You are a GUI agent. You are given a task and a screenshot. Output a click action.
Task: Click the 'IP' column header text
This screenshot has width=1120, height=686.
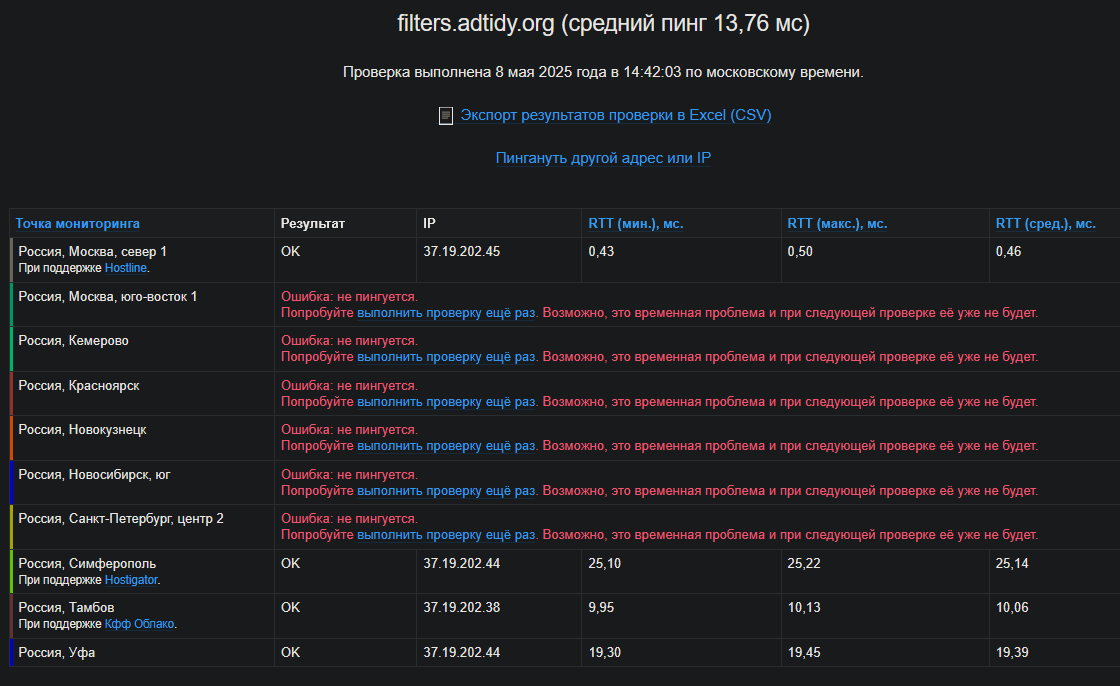pyautogui.click(x=429, y=224)
